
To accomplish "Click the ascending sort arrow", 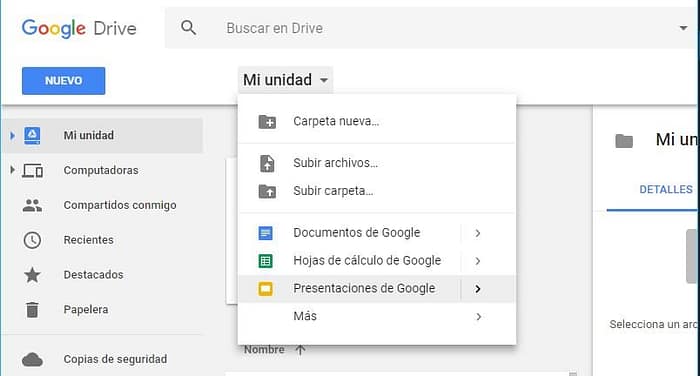I will coord(300,350).
